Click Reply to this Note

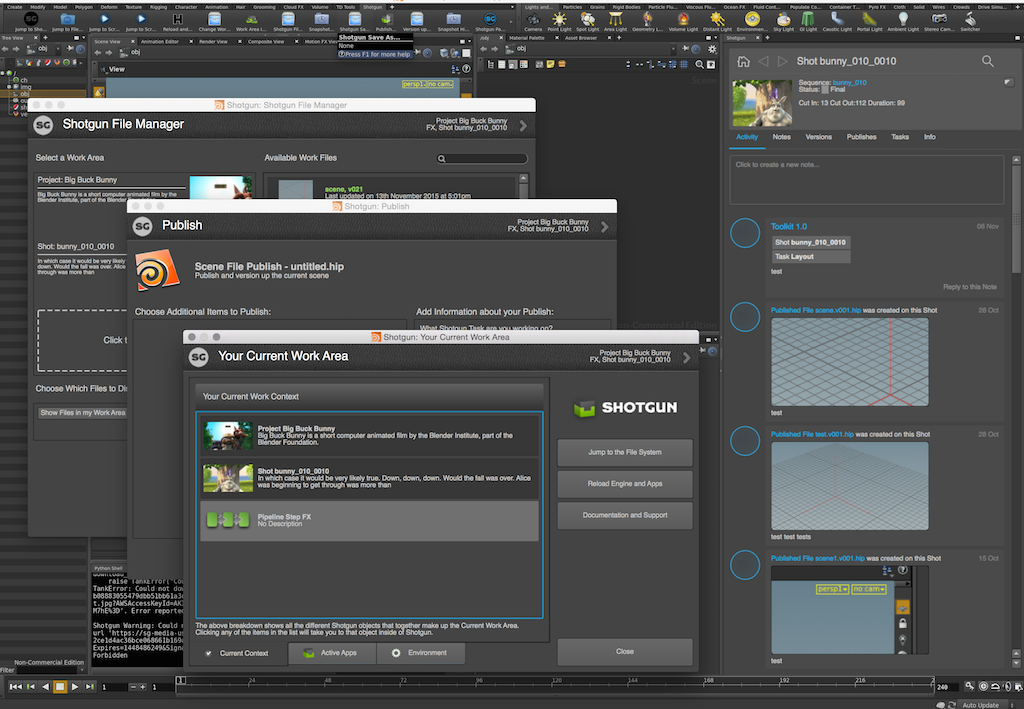coord(970,287)
